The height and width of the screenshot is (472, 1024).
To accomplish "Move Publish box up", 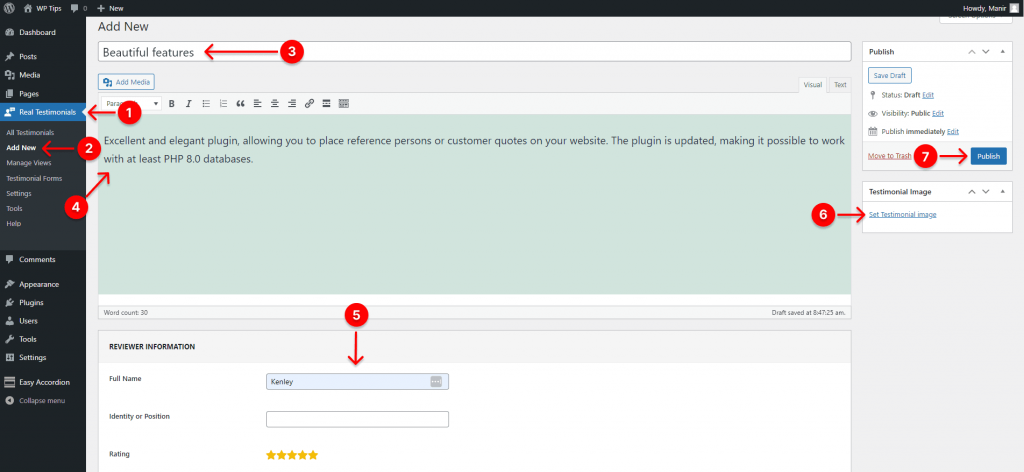I will click(972, 52).
